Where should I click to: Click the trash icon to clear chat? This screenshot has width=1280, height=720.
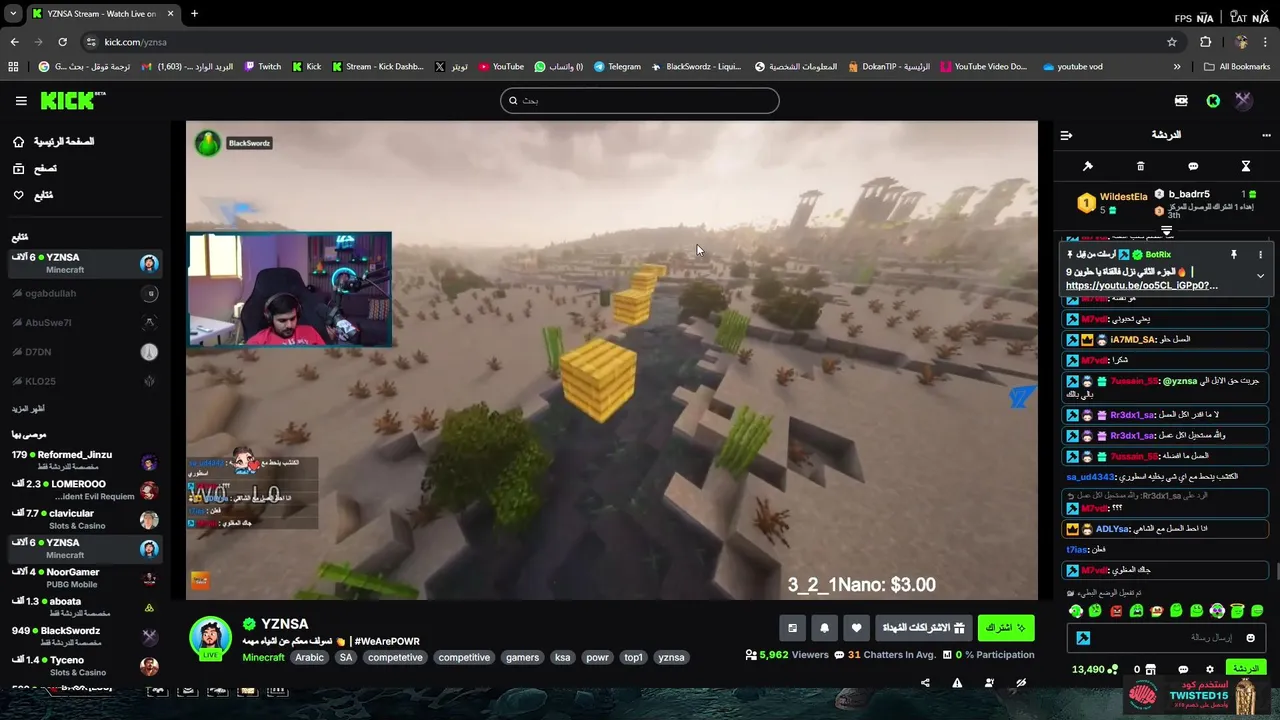(x=1140, y=166)
